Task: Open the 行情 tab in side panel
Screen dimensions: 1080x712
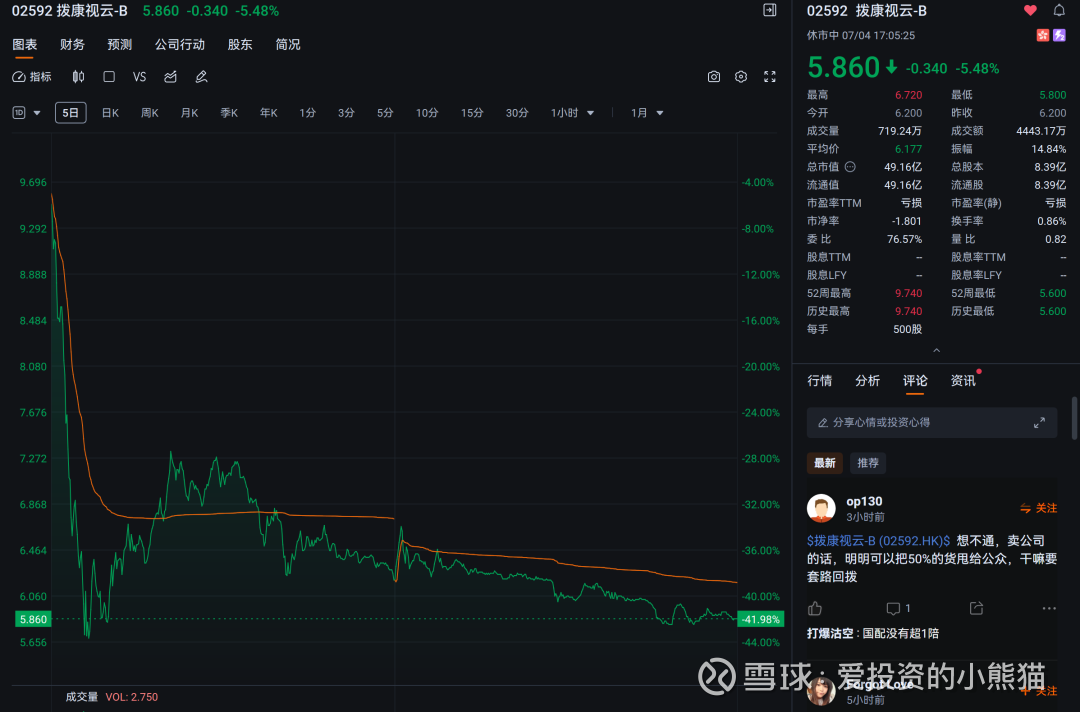Action: pos(820,381)
